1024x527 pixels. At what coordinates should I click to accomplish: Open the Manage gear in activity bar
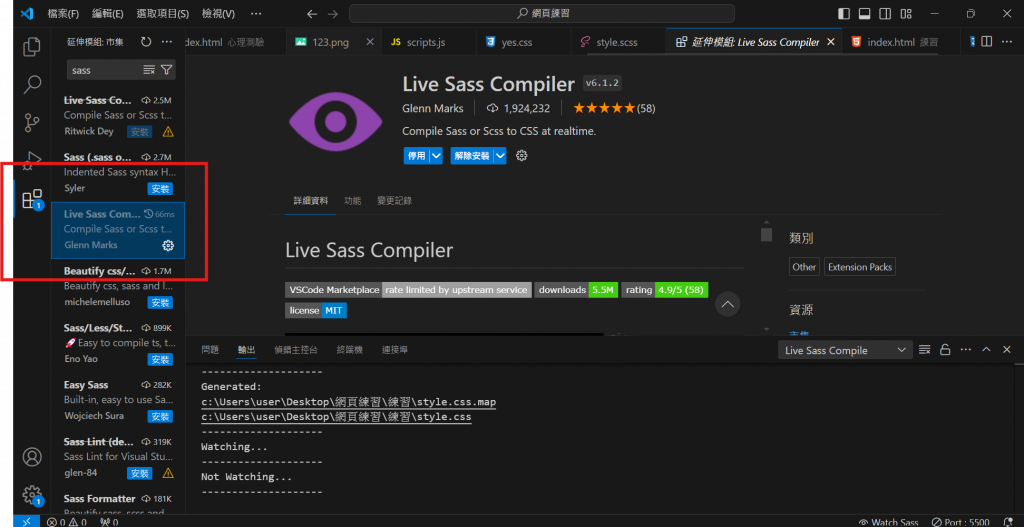point(32,495)
